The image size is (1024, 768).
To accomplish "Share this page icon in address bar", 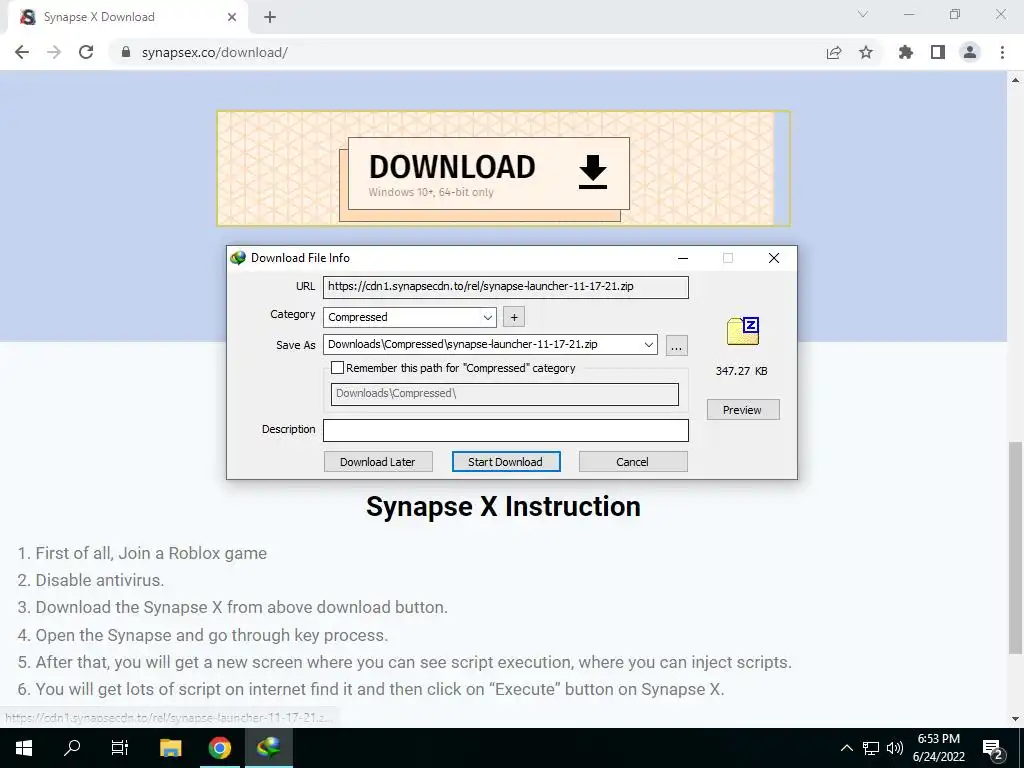I will [x=833, y=52].
